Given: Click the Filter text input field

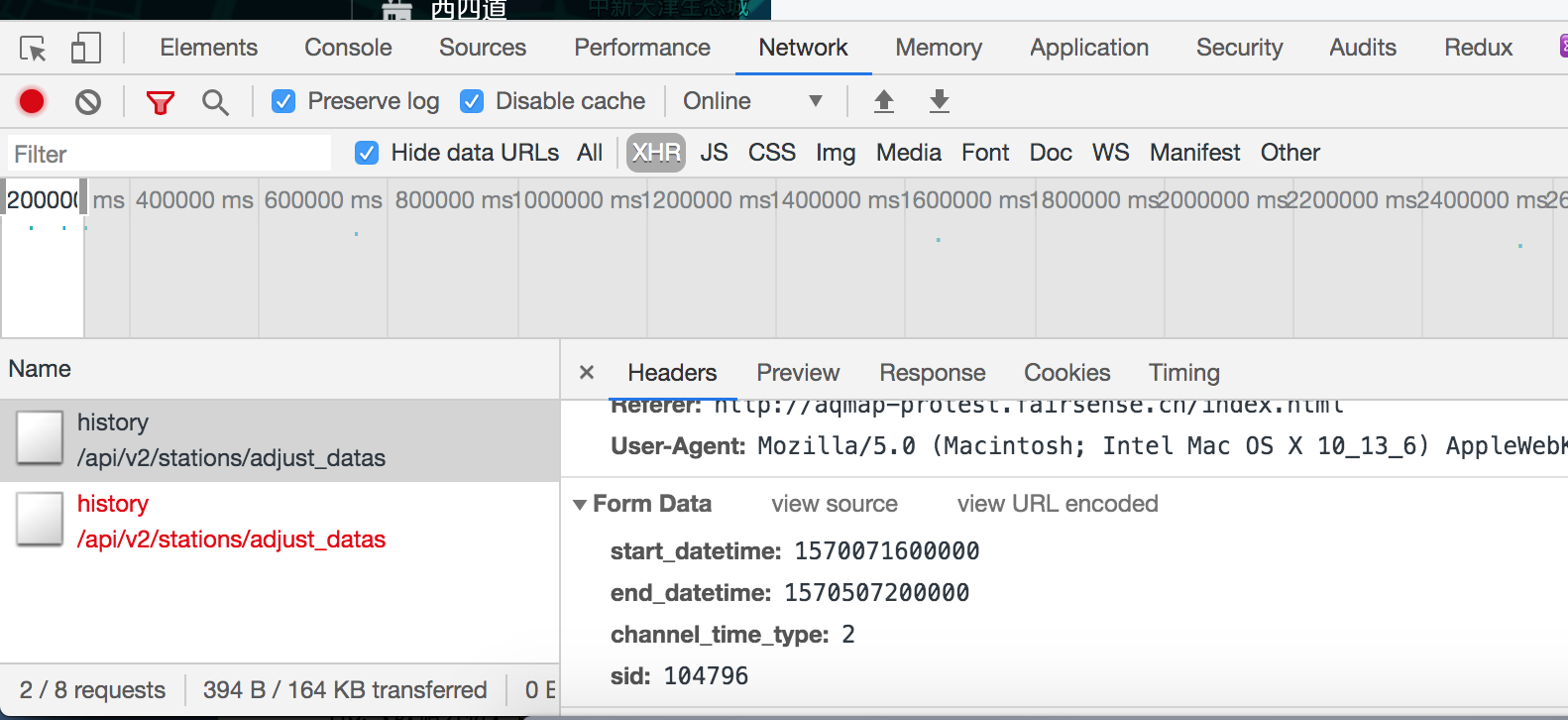Looking at the screenshot, I should (168, 154).
